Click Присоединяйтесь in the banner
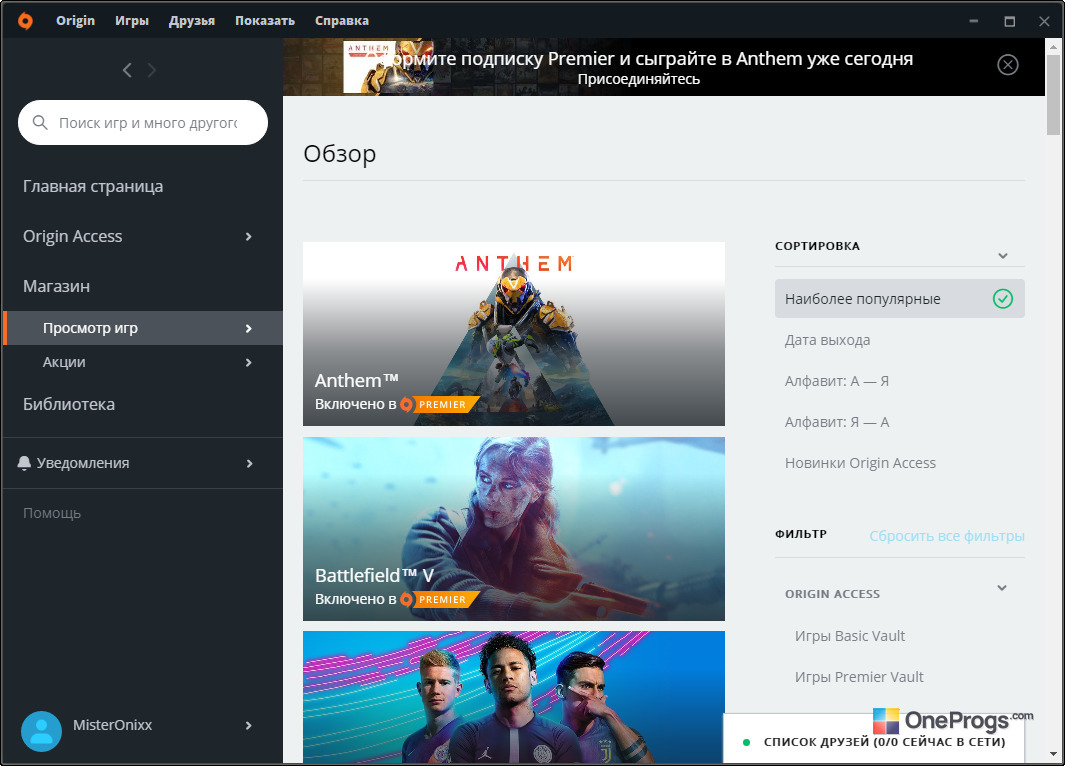Image resolution: width=1065 pixels, height=766 pixels. click(x=638, y=79)
